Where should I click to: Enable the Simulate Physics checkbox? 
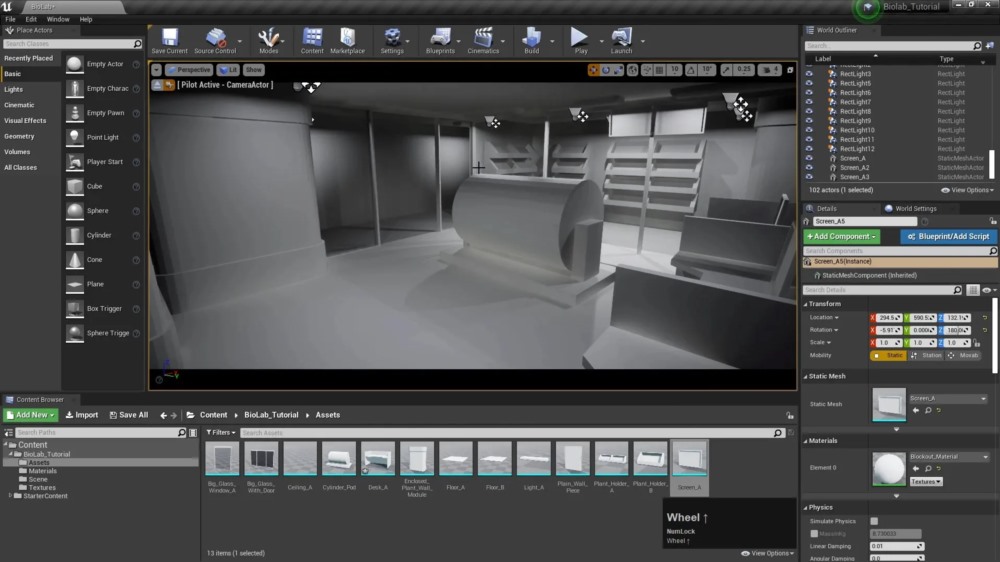(x=874, y=521)
